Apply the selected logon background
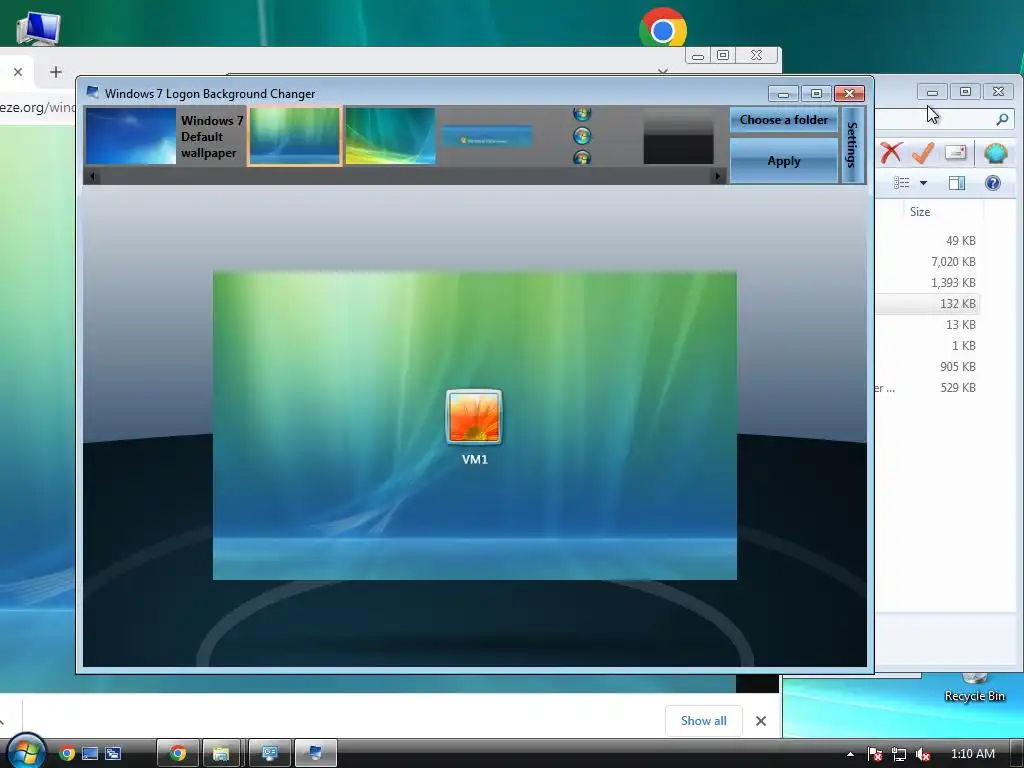 coord(784,161)
